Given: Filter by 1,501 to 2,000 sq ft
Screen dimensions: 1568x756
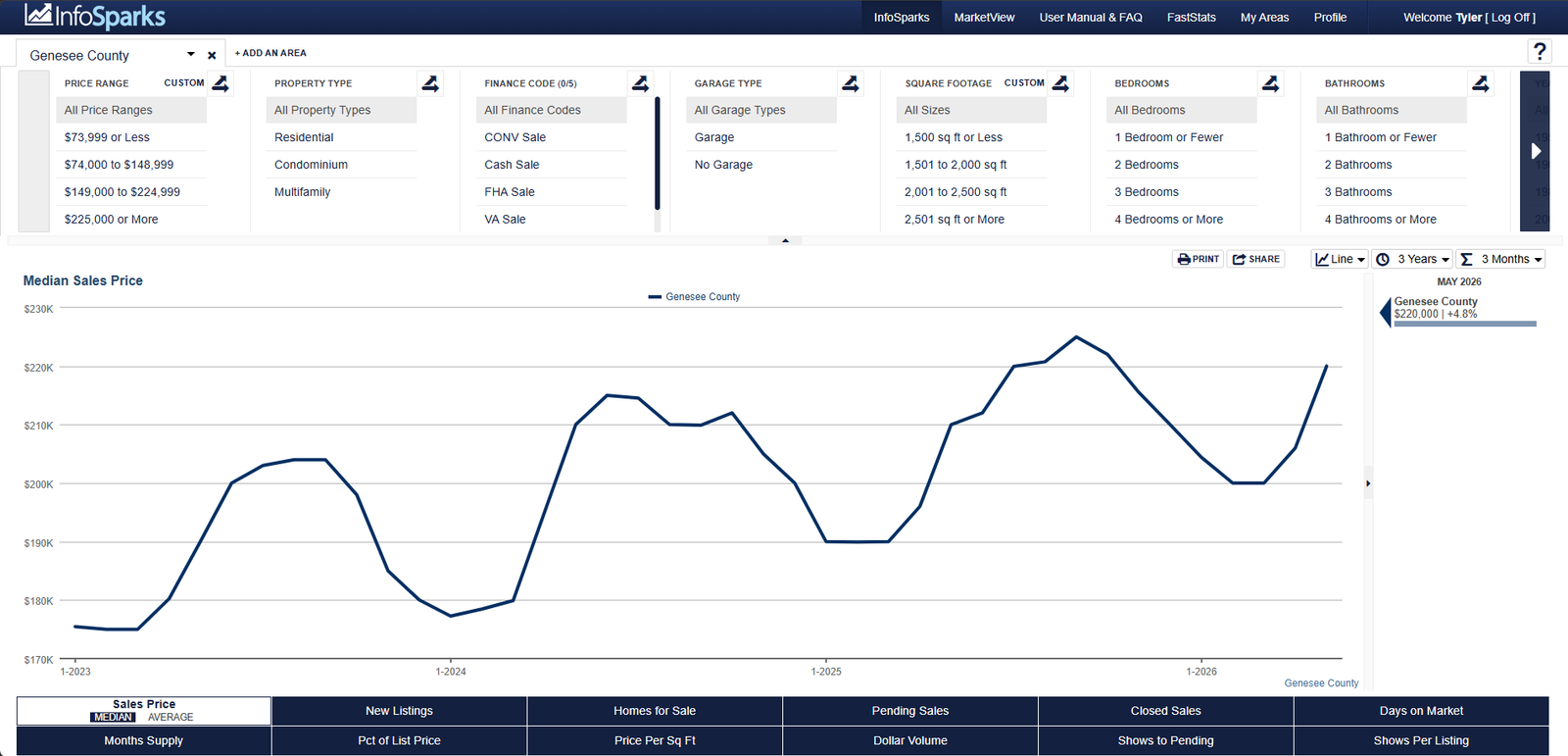Looking at the screenshot, I should click(971, 165).
